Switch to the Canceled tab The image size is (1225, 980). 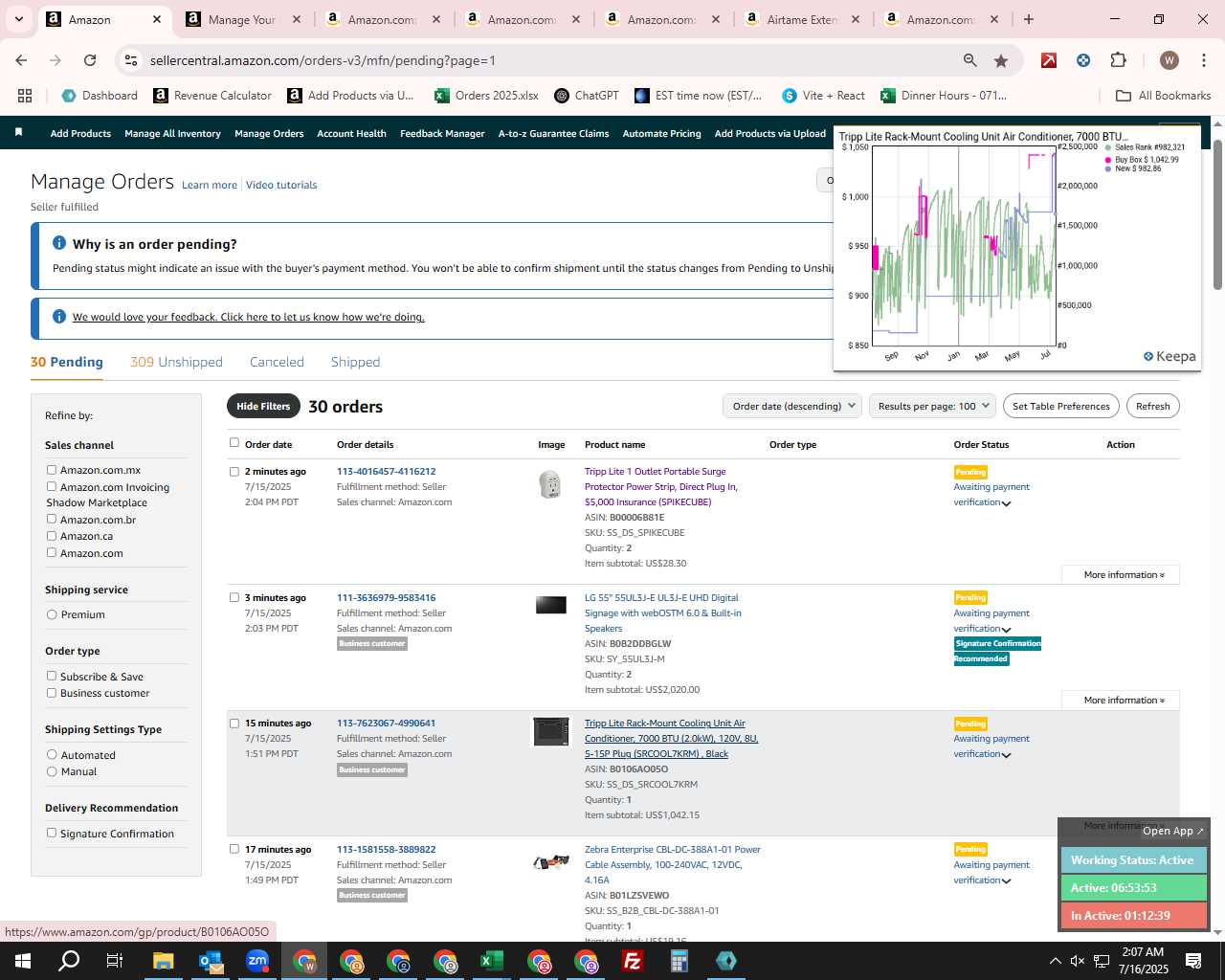click(277, 362)
